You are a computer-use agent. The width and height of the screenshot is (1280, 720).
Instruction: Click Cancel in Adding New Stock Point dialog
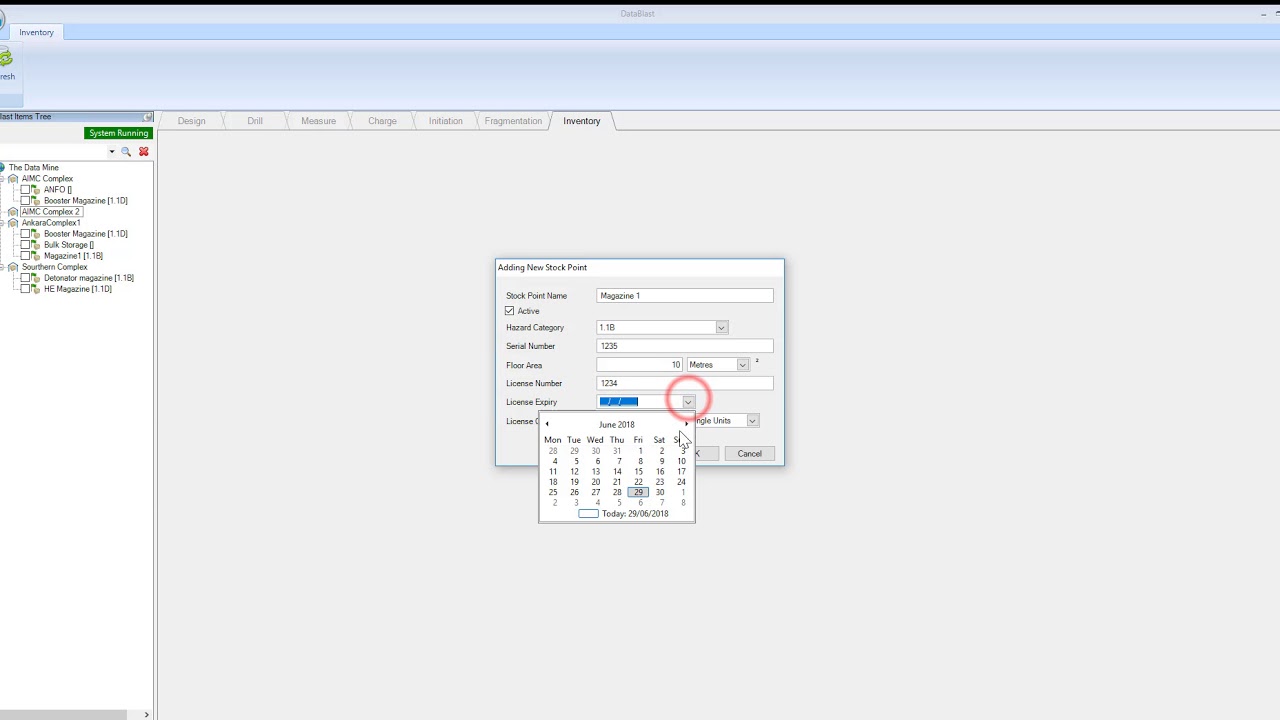pos(749,454)
